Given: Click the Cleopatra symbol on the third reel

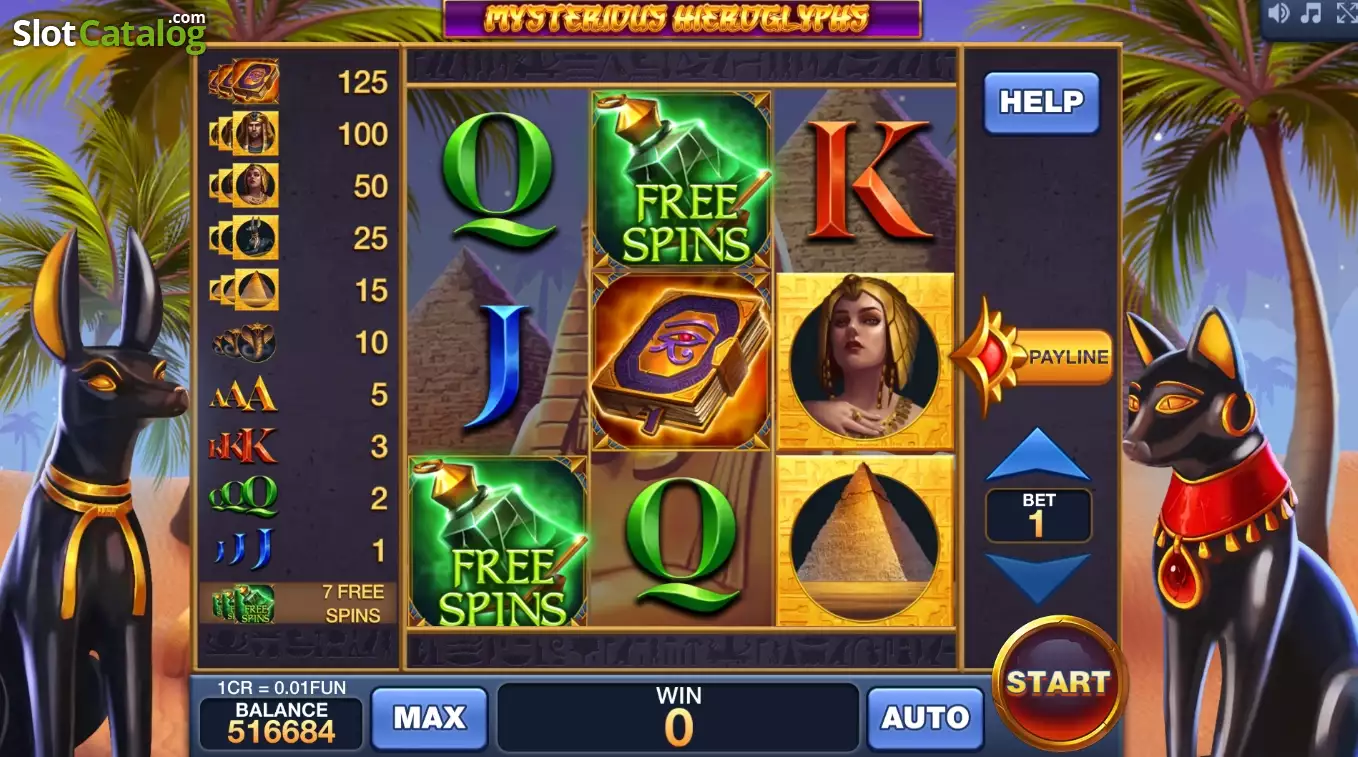Looking at the screenshot, I should [x=865, y=361].
